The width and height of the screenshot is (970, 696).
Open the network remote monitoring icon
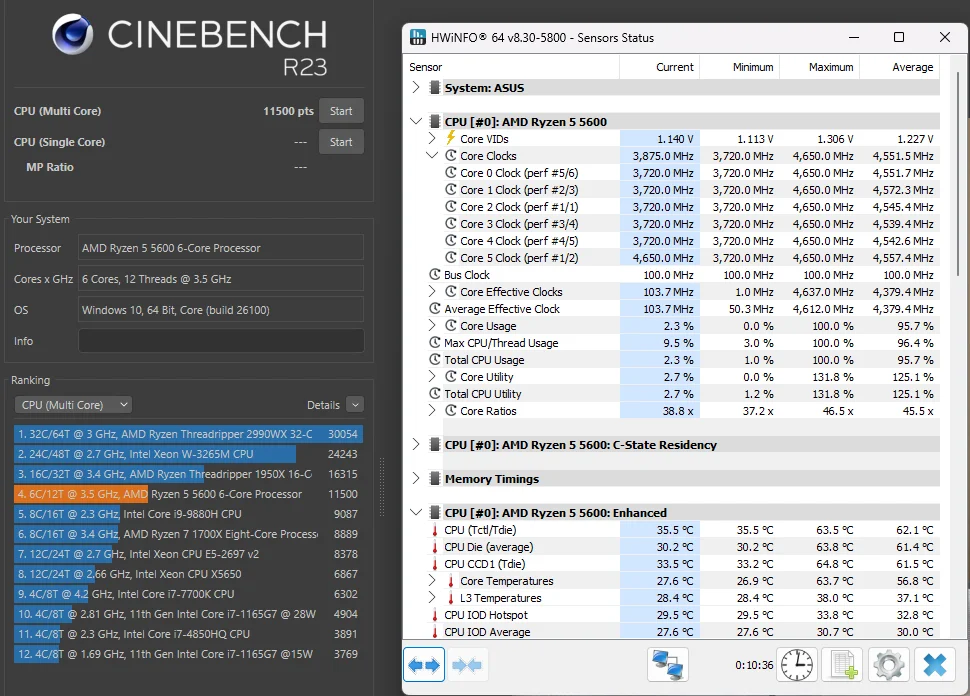tap(667, 665)
